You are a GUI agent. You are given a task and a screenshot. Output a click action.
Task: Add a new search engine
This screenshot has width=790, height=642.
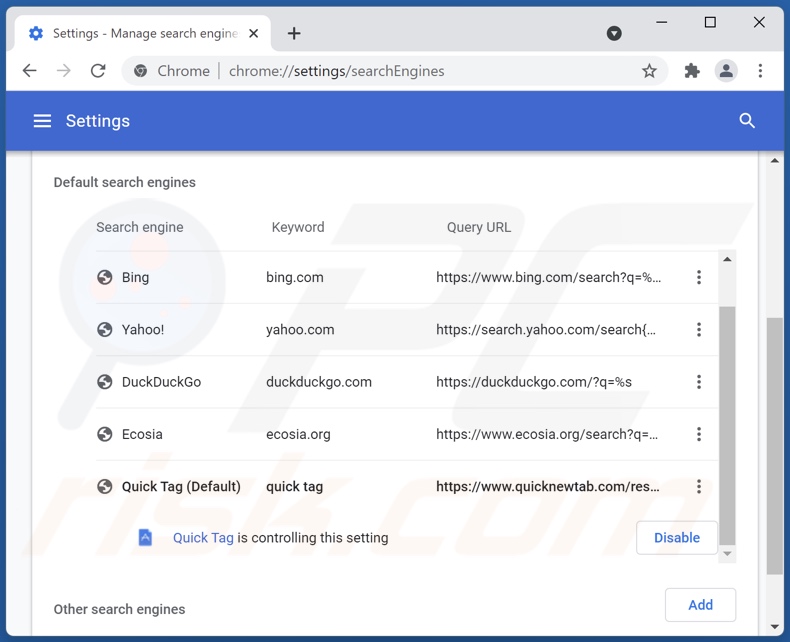[700, 605]
